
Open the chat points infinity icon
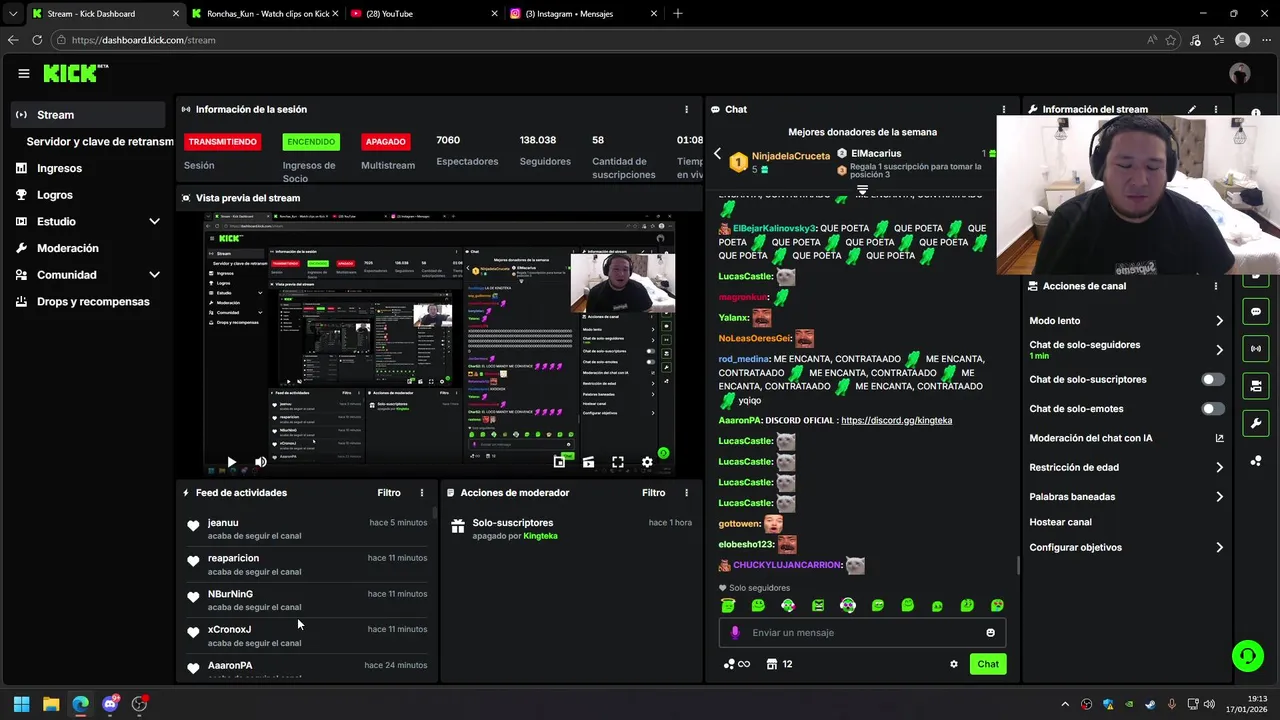[737, 664]
